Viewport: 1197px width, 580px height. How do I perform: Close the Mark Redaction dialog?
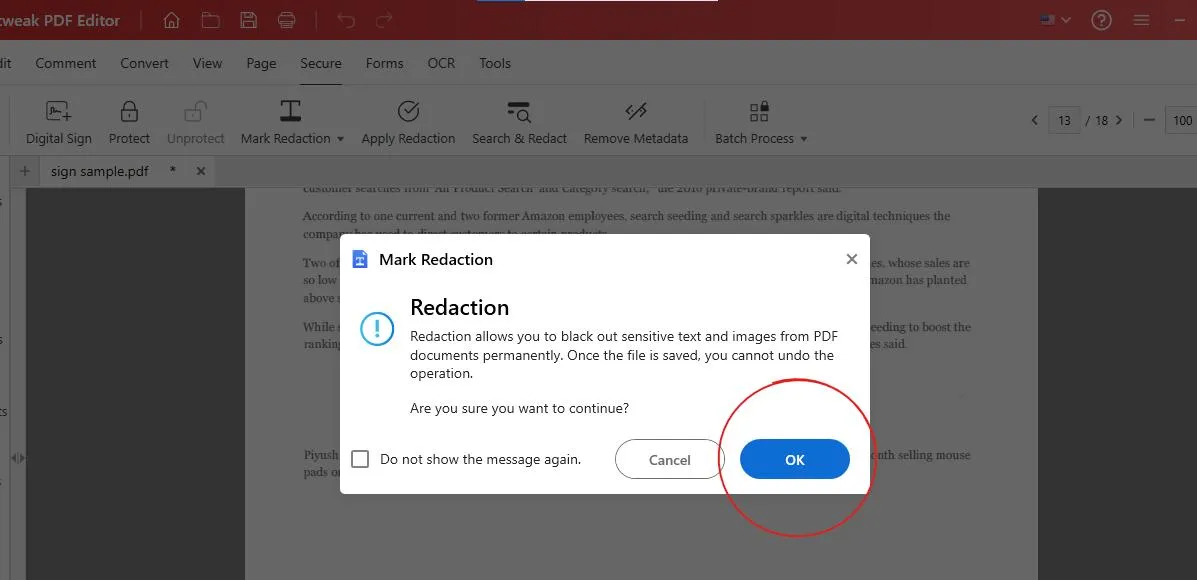tap(851, 259)
